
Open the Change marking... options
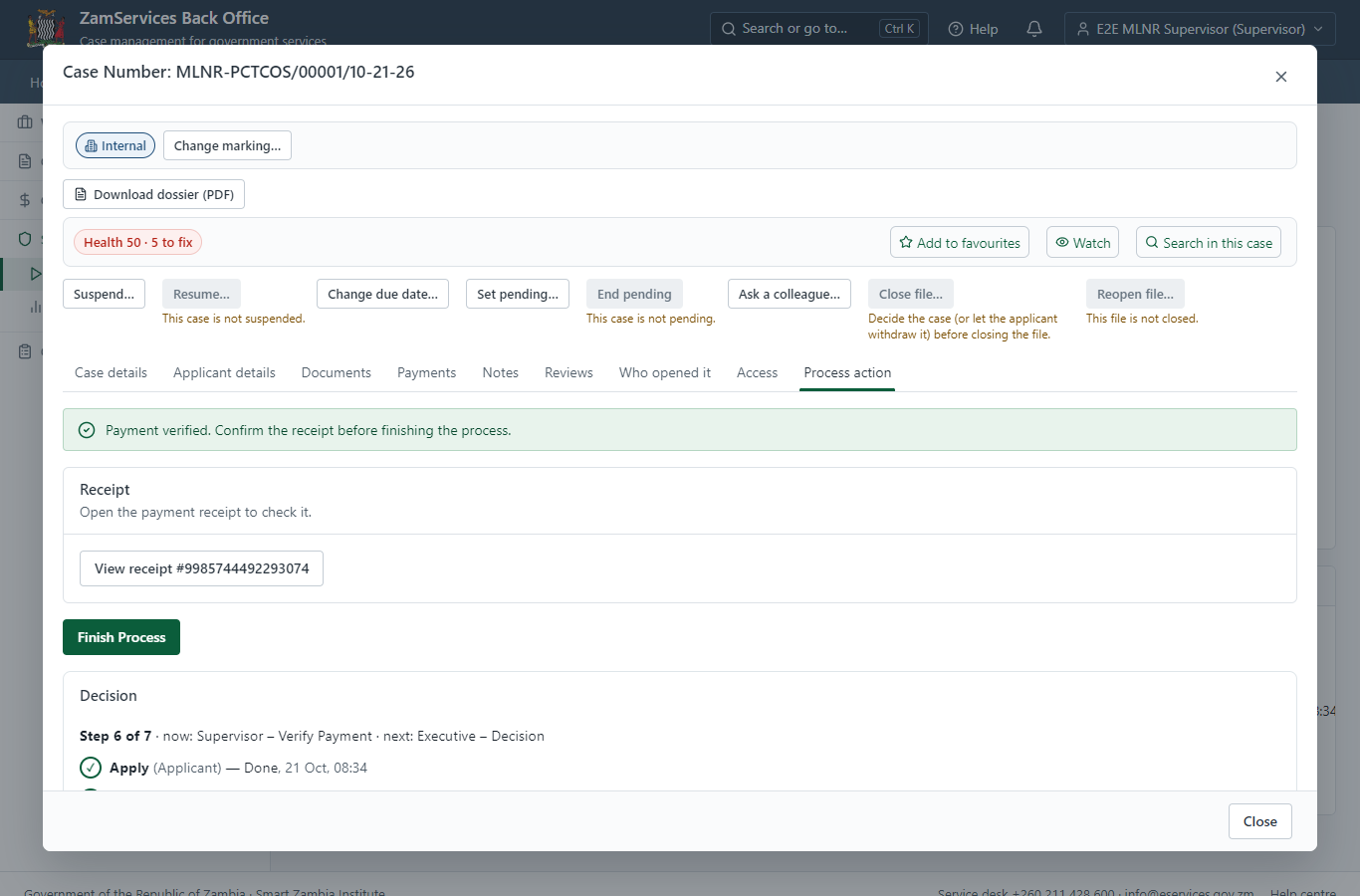click(227, 145)
